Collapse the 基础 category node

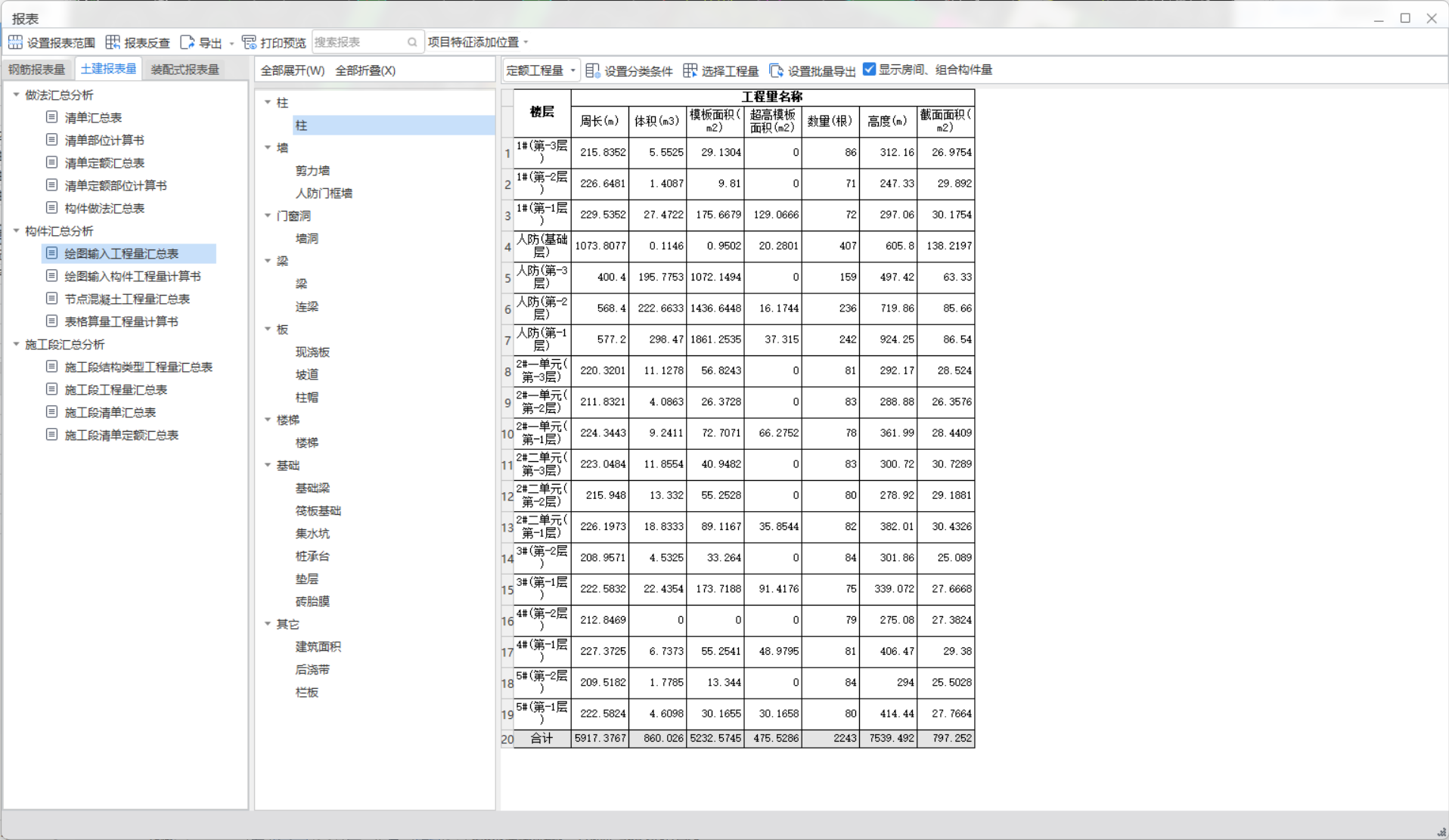(268, 465)
